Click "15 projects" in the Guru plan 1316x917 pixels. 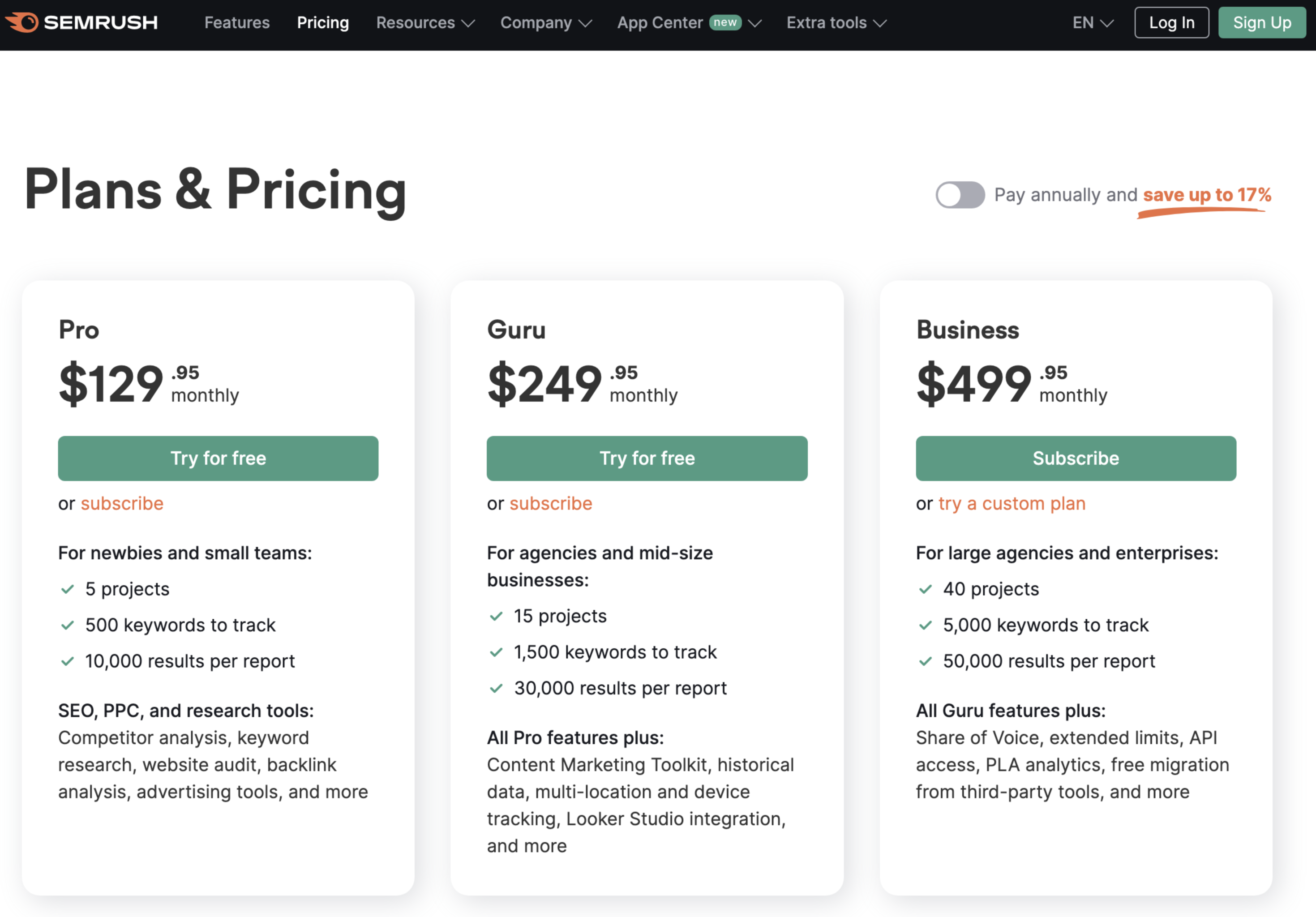pos(560,616)
